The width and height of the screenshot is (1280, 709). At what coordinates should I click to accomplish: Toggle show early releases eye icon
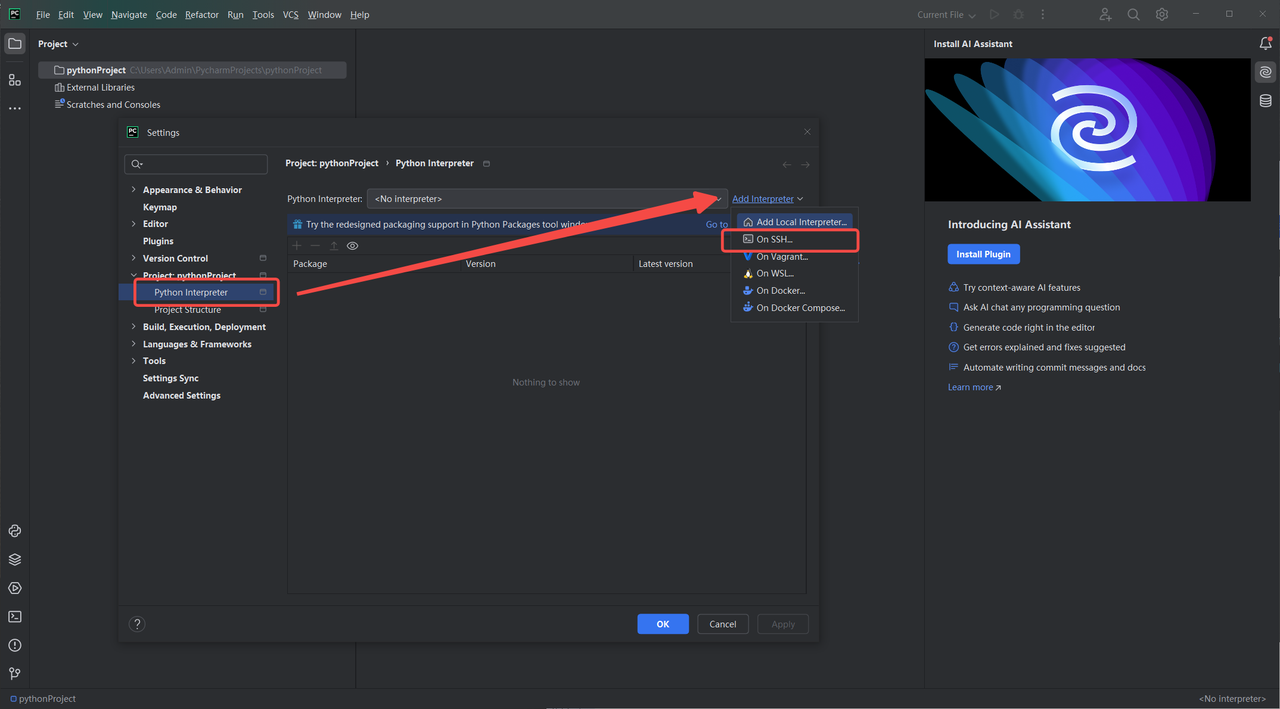click(352, 246)
